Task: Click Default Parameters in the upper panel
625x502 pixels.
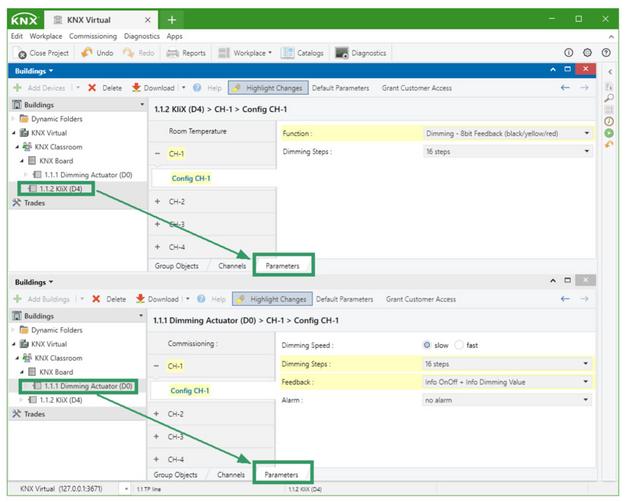Action: click(340, 88)
